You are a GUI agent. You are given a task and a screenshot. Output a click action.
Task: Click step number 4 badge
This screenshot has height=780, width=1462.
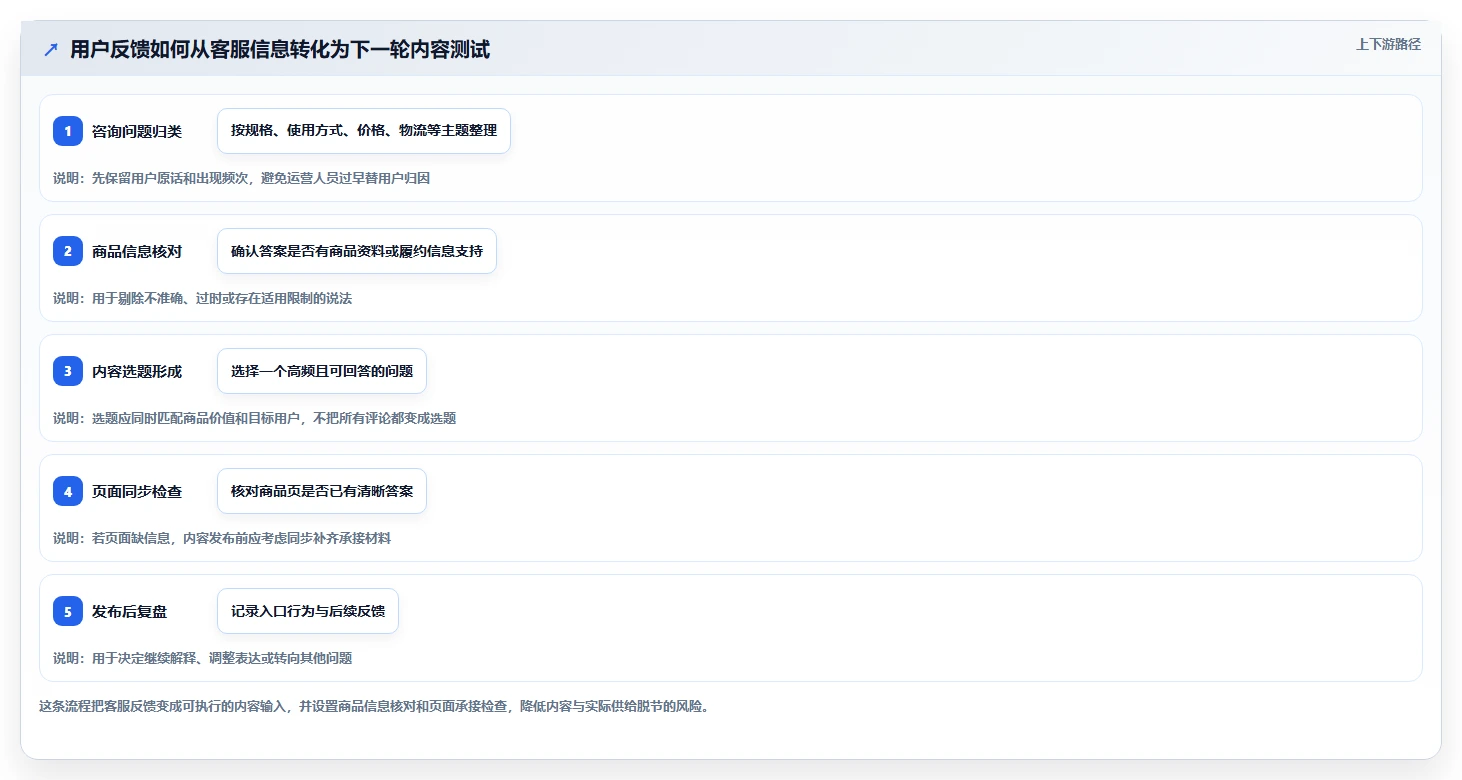tap(68, 491)
